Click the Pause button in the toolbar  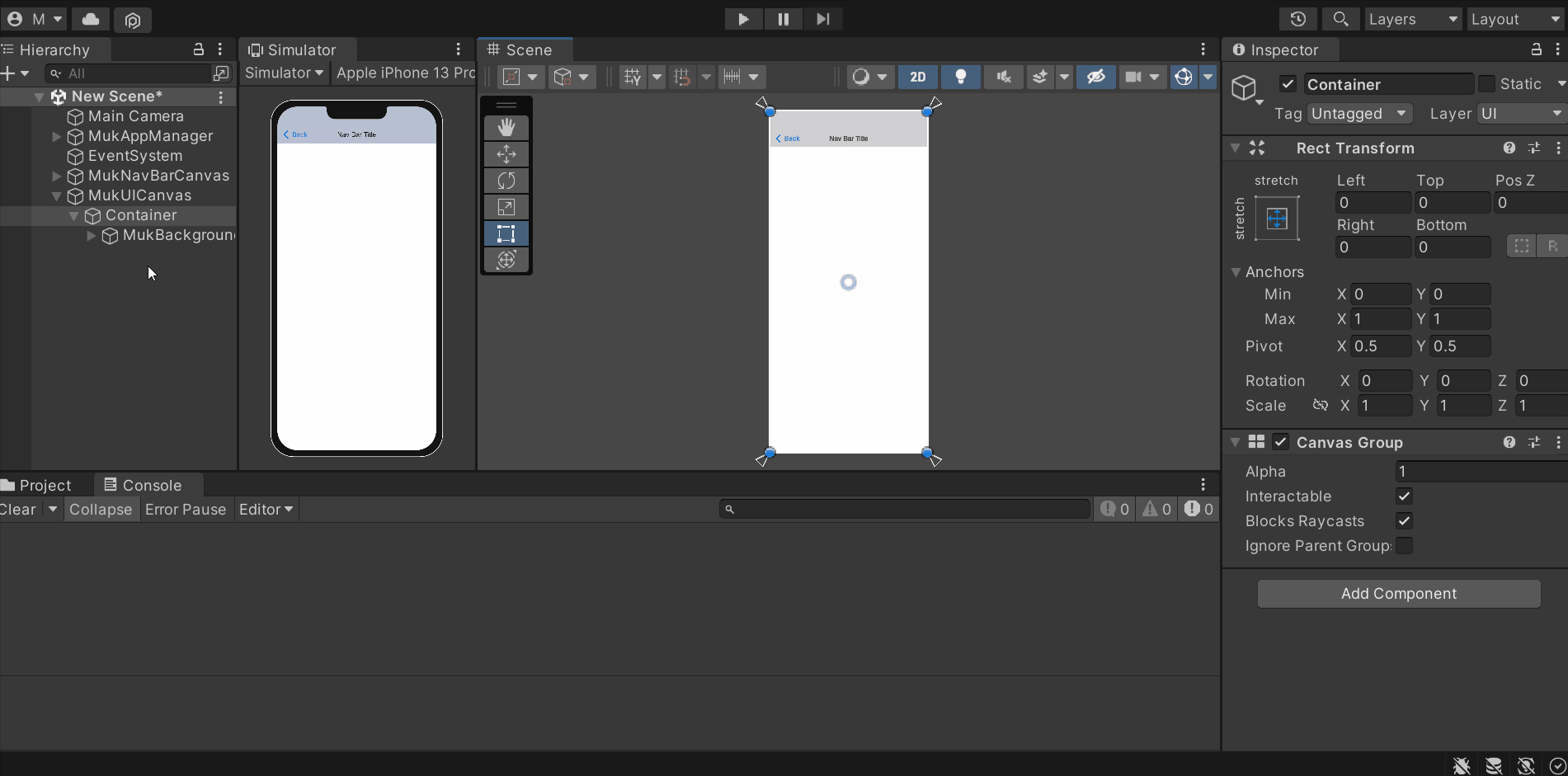click(783, 19)
